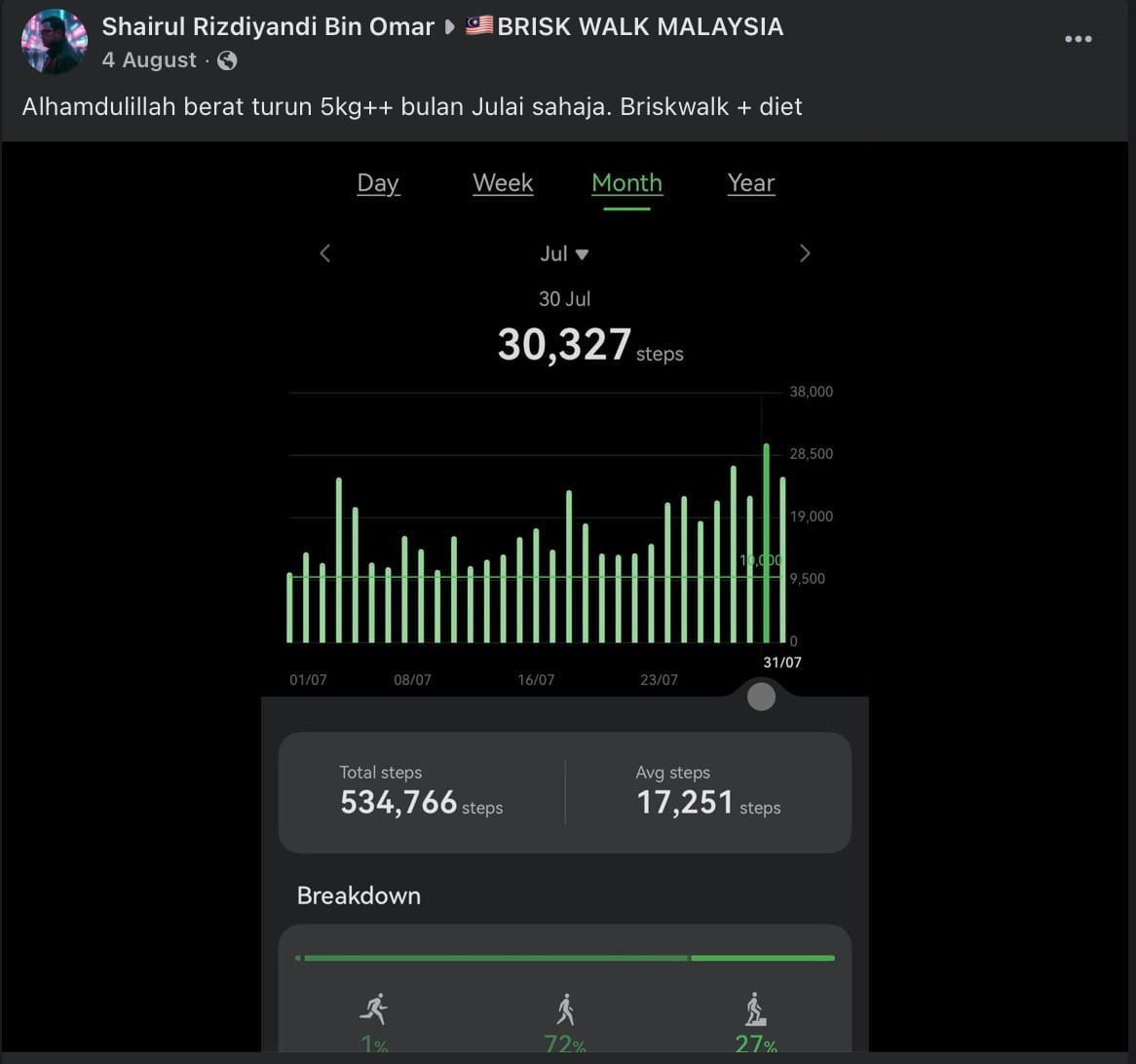Click the walking activity icon in Breakdown
Image resolution: width=1136 pixels, height=1064 pixels.
click(565, 1008)
